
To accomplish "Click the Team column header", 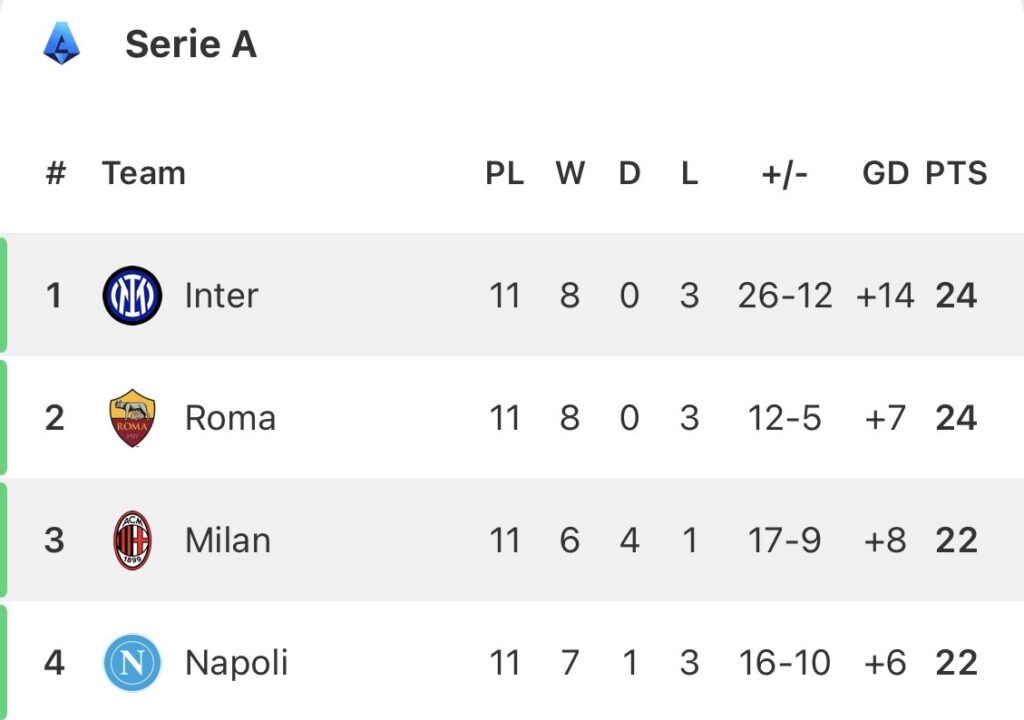I will [144, 173].
